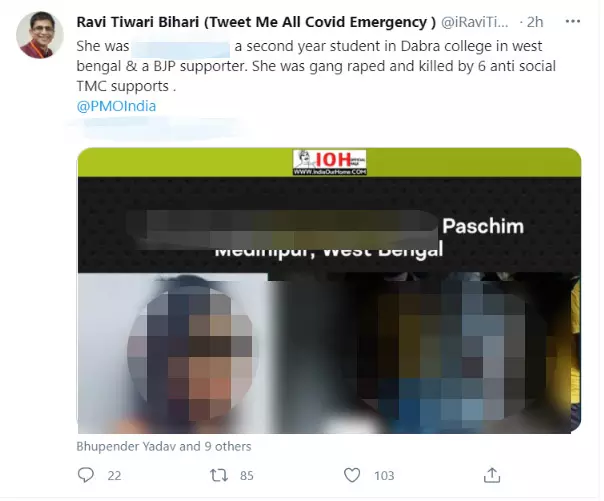Click the 85 retweets count

pyautogui.click(x=247, y=476)
